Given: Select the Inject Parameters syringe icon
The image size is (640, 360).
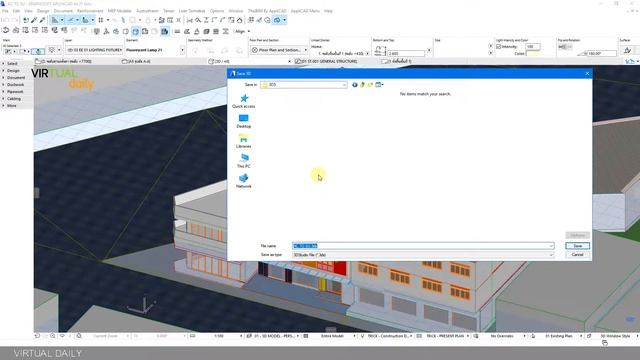Looking at the screenshot, I should [x=42, y=20].
